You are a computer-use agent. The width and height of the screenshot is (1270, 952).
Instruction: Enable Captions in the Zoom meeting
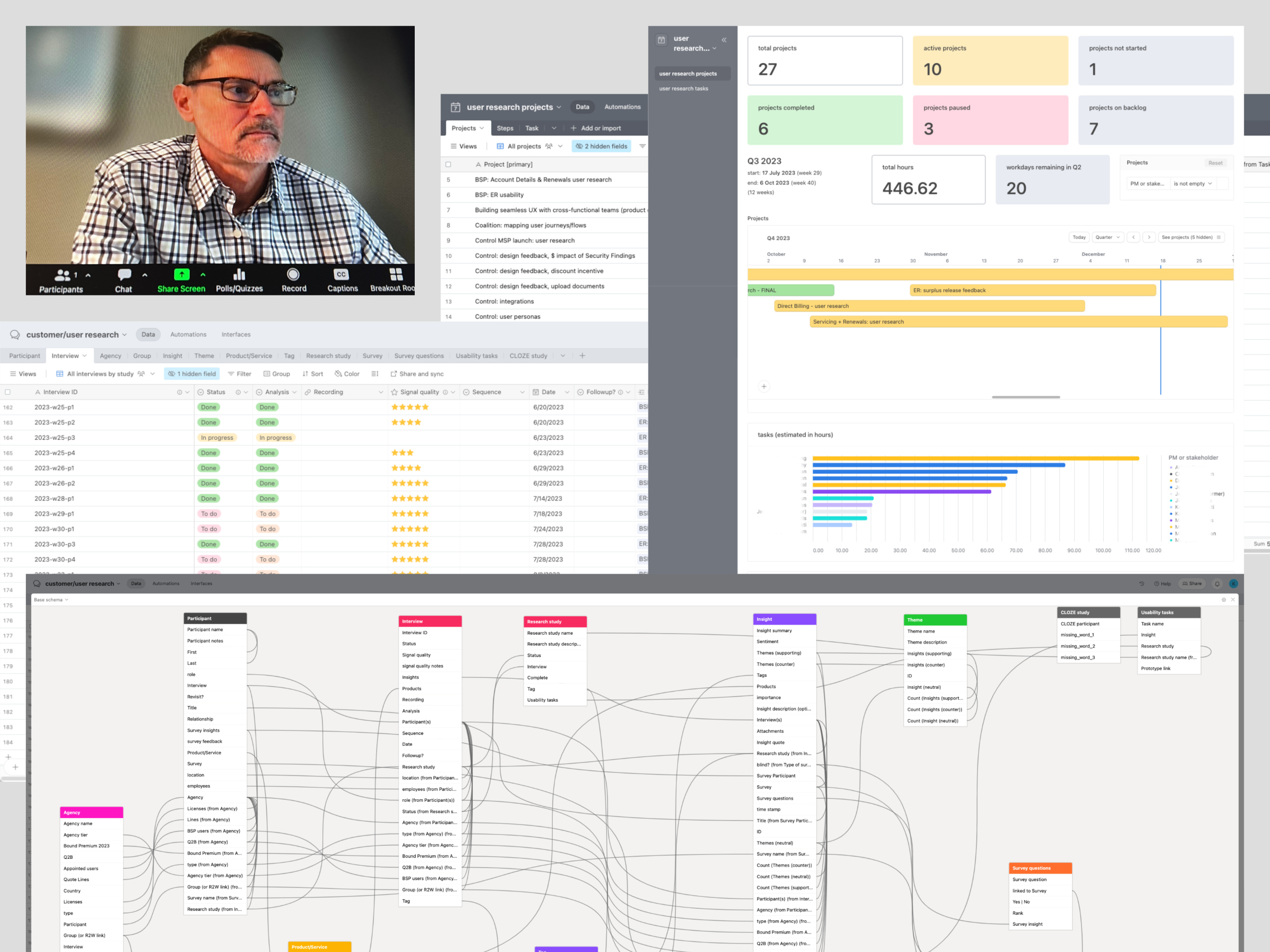click(x=342, y=280)
